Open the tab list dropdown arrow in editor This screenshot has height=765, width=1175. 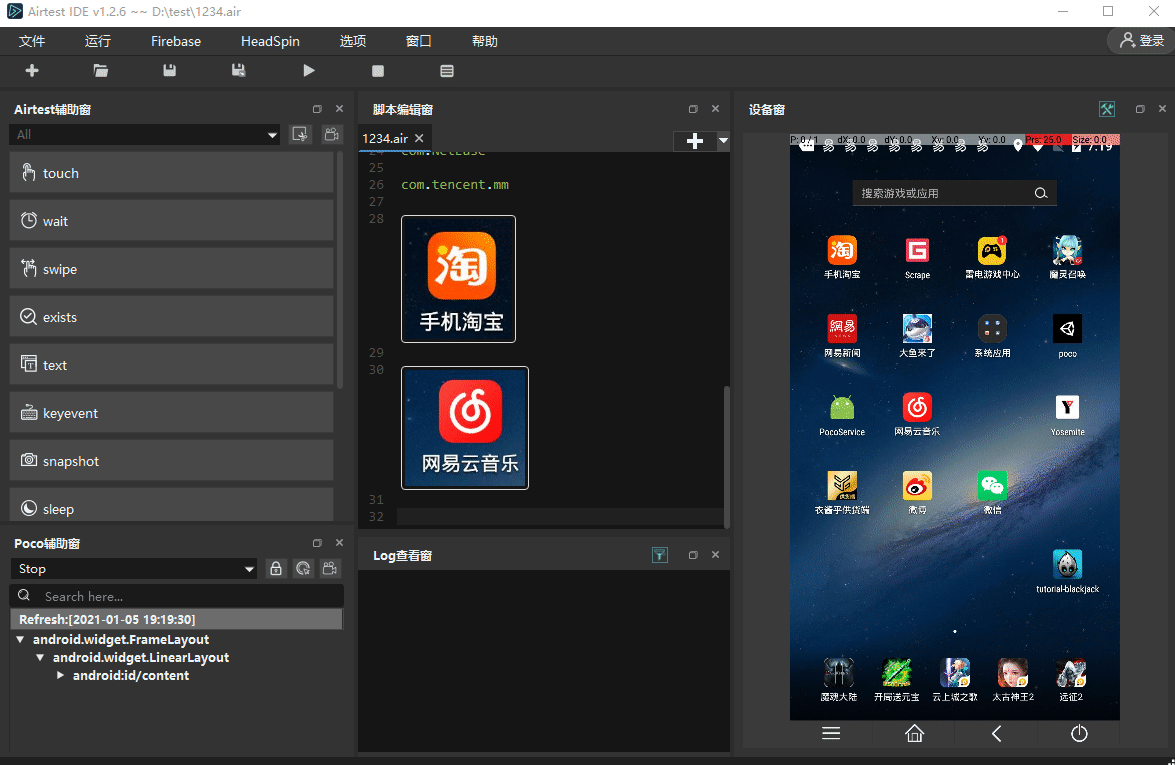click(x=723, y=141)
